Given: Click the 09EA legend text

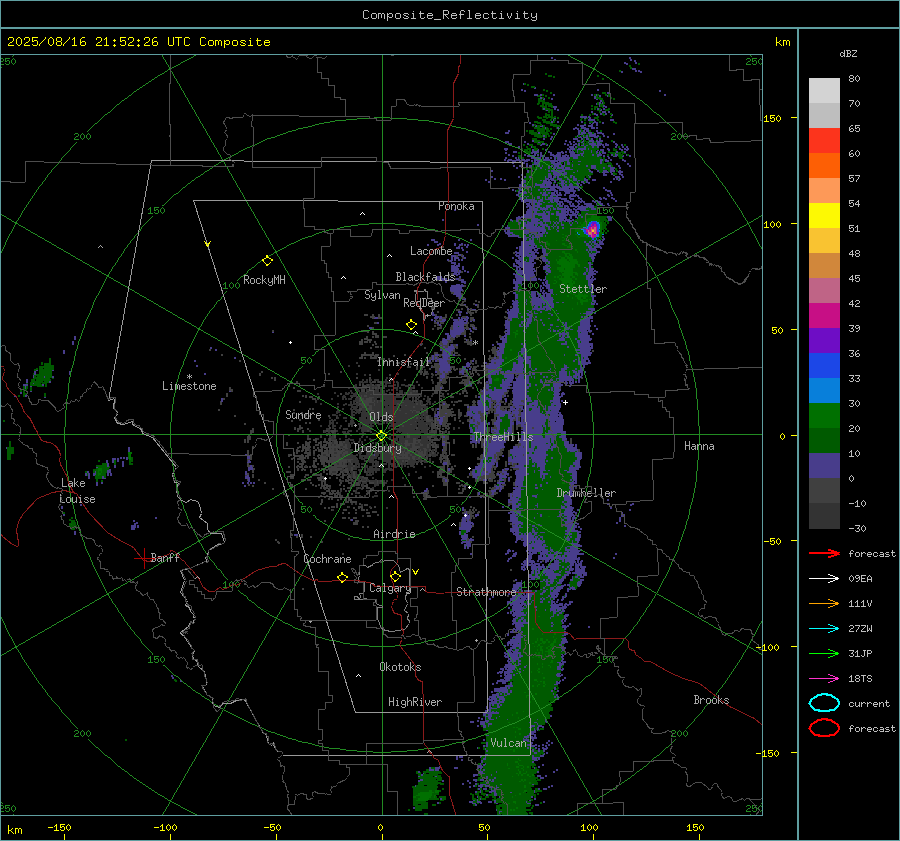Looking at the screenshot, I should click(860, 579).
